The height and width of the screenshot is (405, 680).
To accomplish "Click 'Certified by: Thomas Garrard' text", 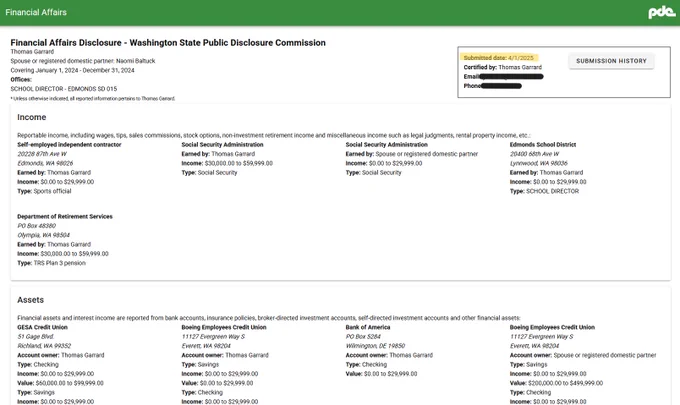I will click(x=503, y=67).
